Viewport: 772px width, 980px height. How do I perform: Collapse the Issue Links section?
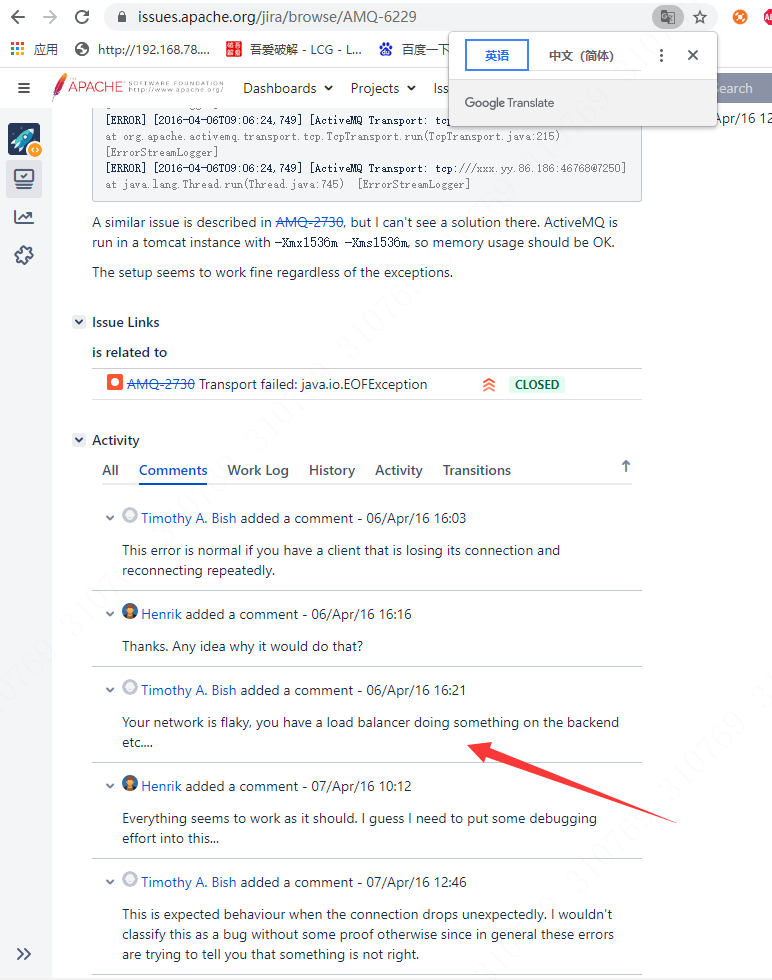tap(79, 322)
